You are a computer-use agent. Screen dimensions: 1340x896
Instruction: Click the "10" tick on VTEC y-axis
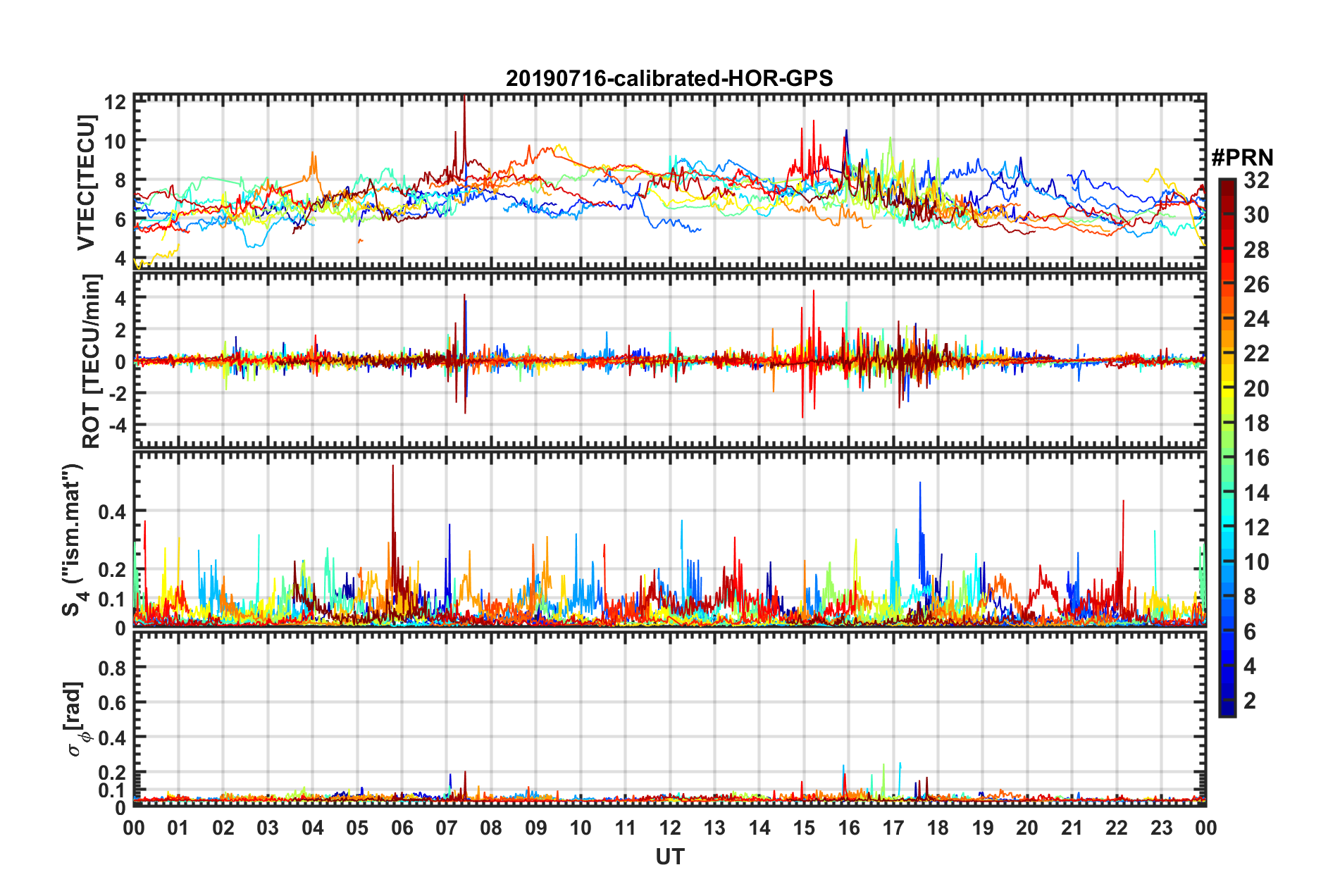coord(115,141)
